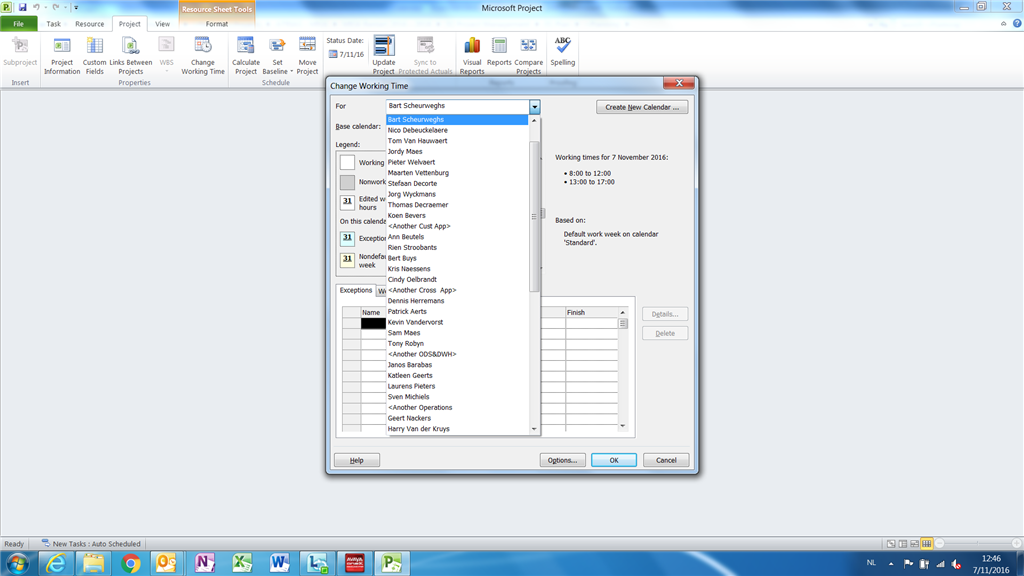The image size is (1024, 576).
Task: Open OneNote from taskbar
Action: point(205,563)
